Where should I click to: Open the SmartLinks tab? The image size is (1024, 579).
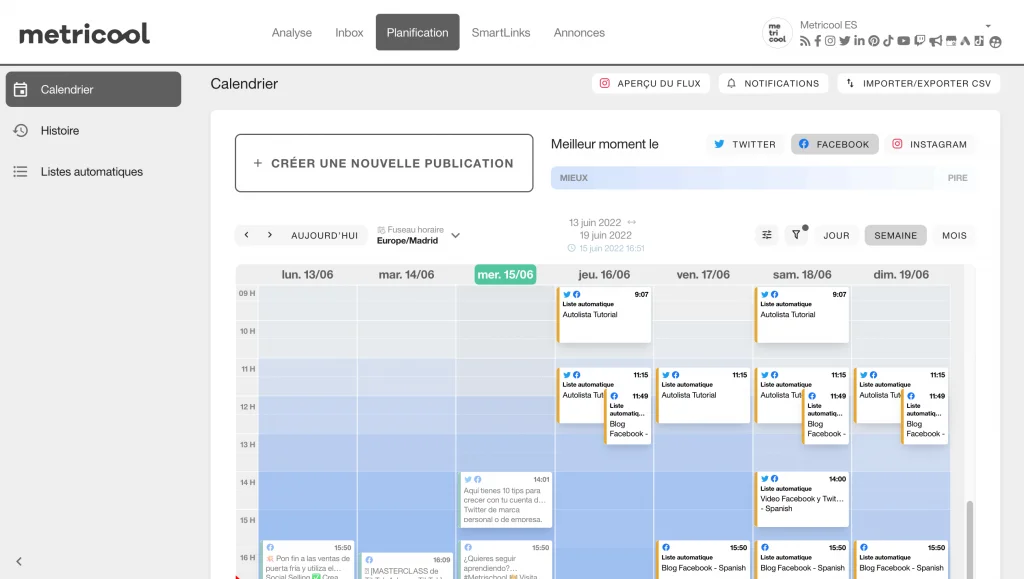pyautogui.click(x=501, y=33)
